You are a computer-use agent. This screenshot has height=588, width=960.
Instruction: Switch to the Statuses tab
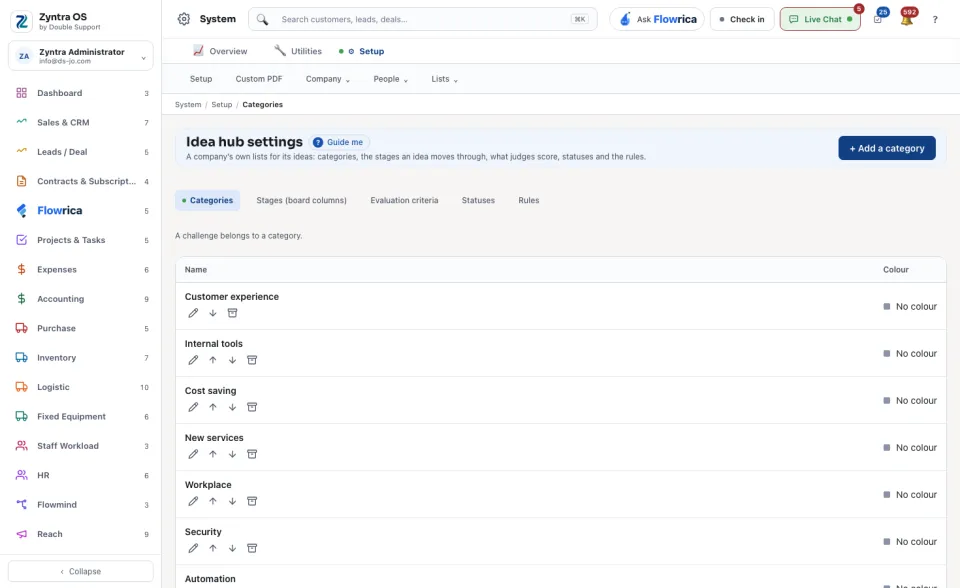tap(478, 200)
